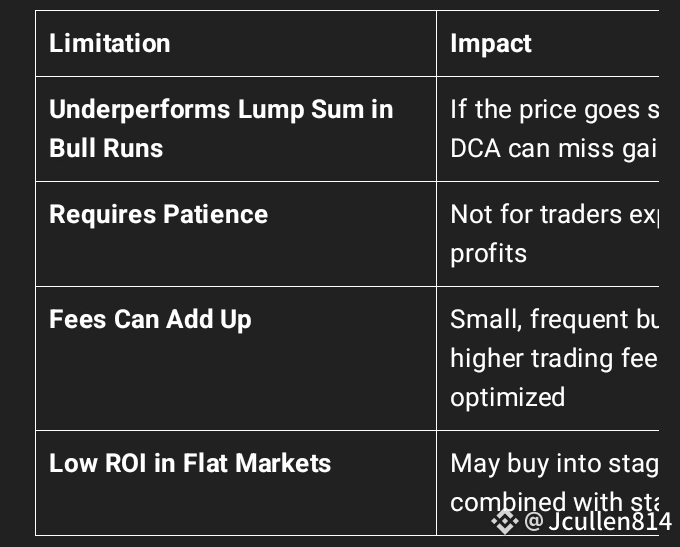Select the Low ROI in Flat Markets cell
Image resolution: width=680 pixels, height=547 pixels.
click(x=235, y=483)
